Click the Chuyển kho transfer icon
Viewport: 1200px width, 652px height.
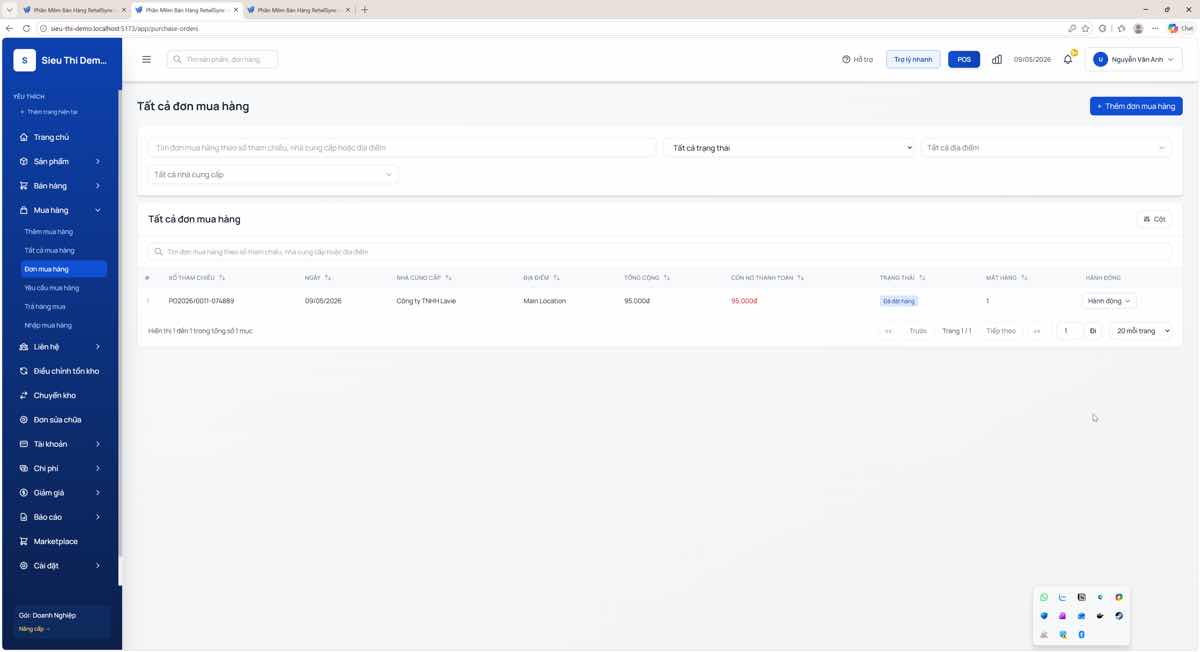pos(24,395)
